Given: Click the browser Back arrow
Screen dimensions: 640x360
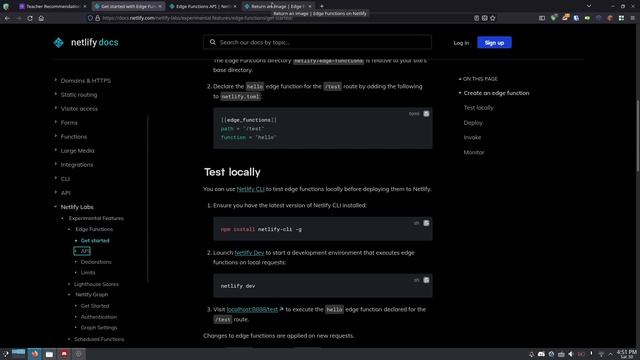Looking at the screenshot, I should point(7,18).
